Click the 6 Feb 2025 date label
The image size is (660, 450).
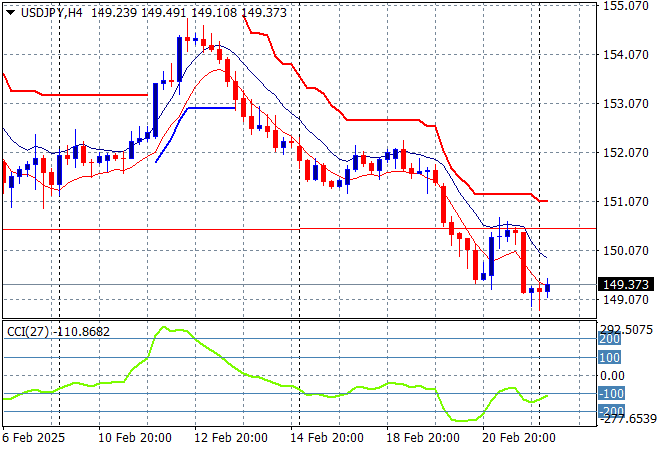click(32, 438)
